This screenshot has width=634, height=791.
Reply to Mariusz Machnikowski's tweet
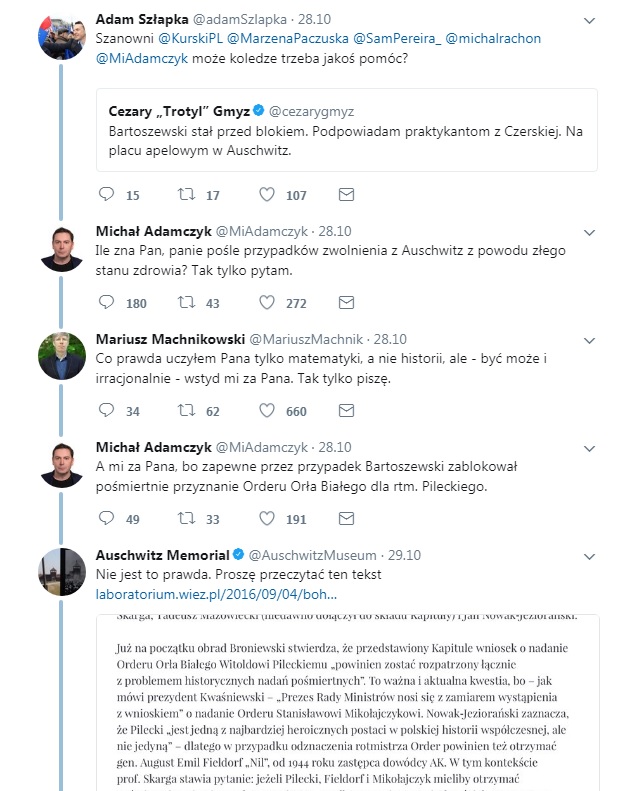click(x=108, y=411)
